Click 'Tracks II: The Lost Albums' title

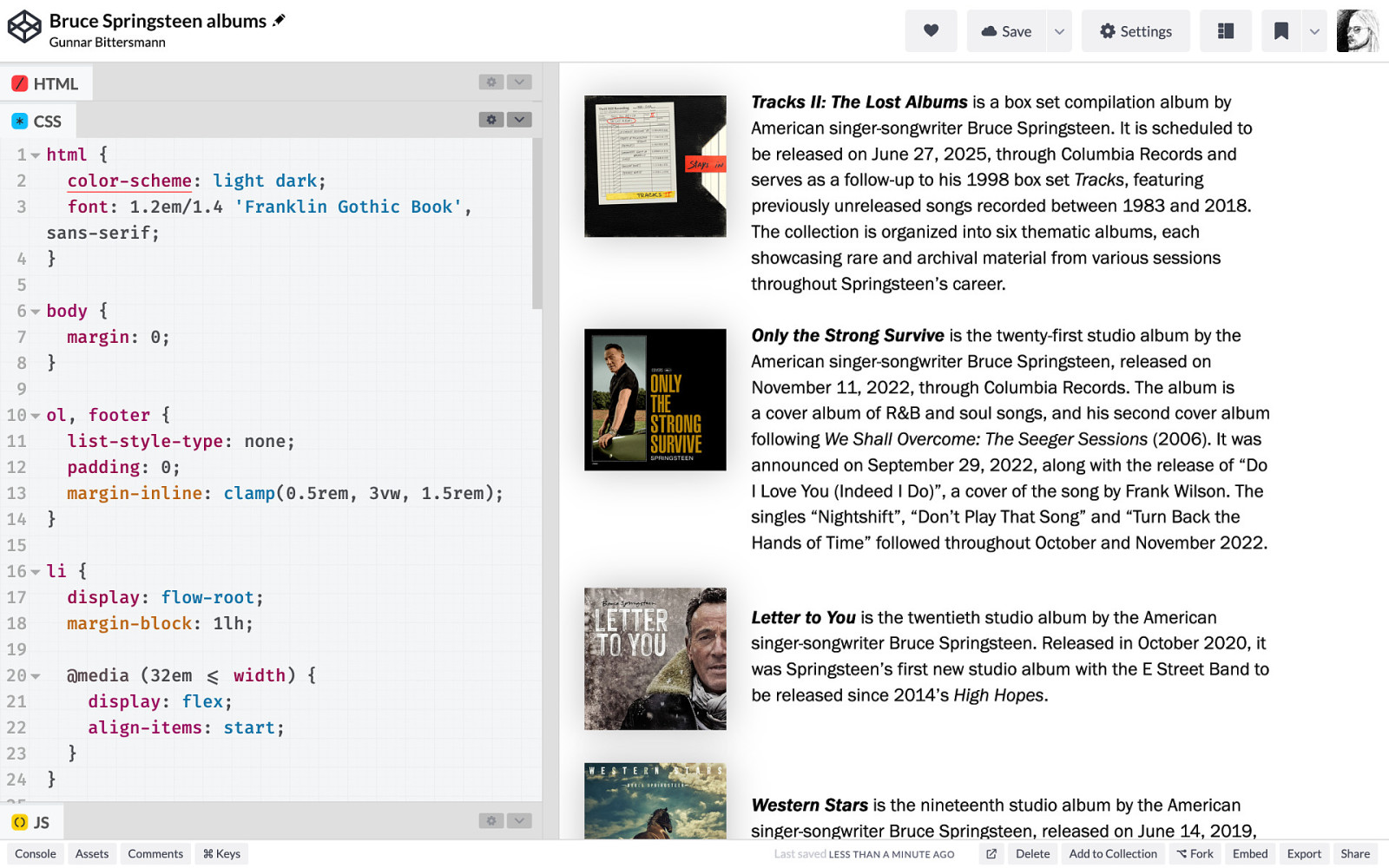859,102
